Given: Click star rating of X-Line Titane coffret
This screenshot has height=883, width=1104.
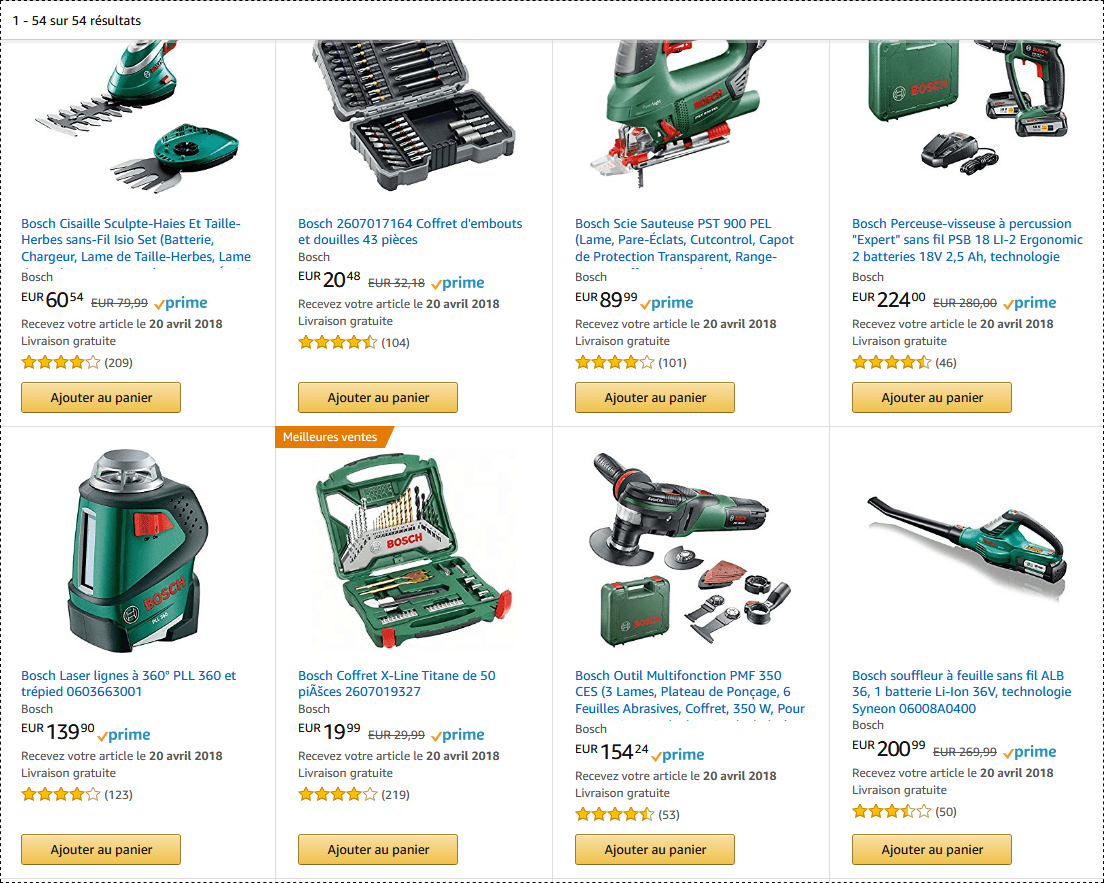Looking at the screenshot, I should tap(337, 795).
